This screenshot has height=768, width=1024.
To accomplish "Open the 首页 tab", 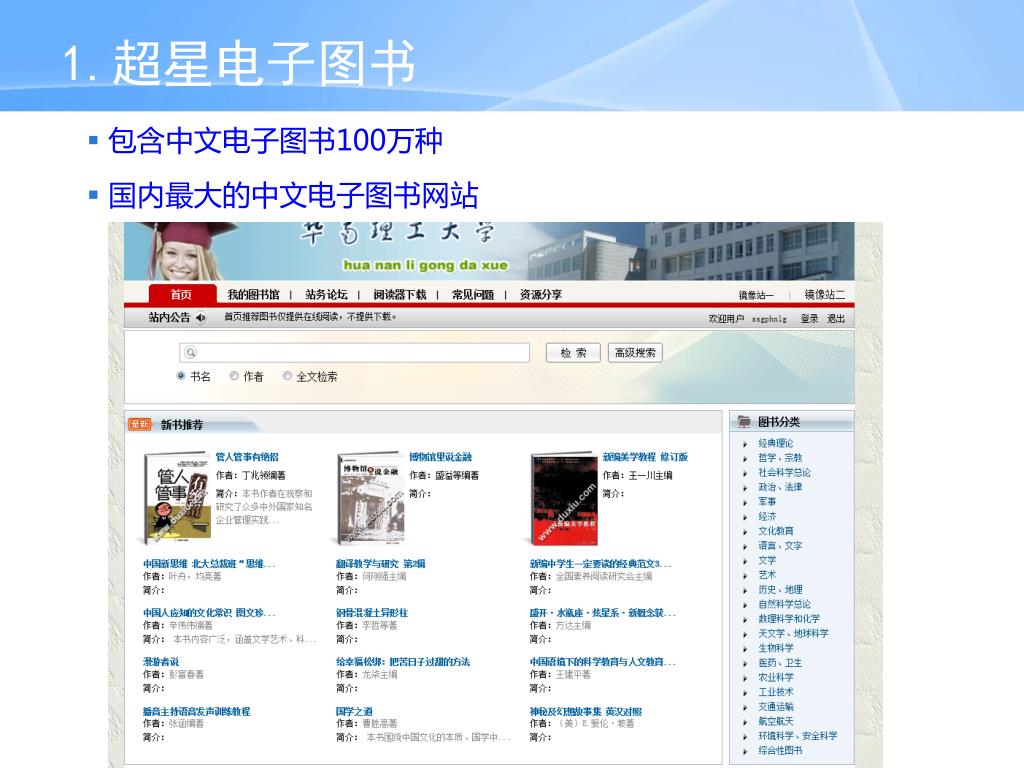I will click(182, 295).
